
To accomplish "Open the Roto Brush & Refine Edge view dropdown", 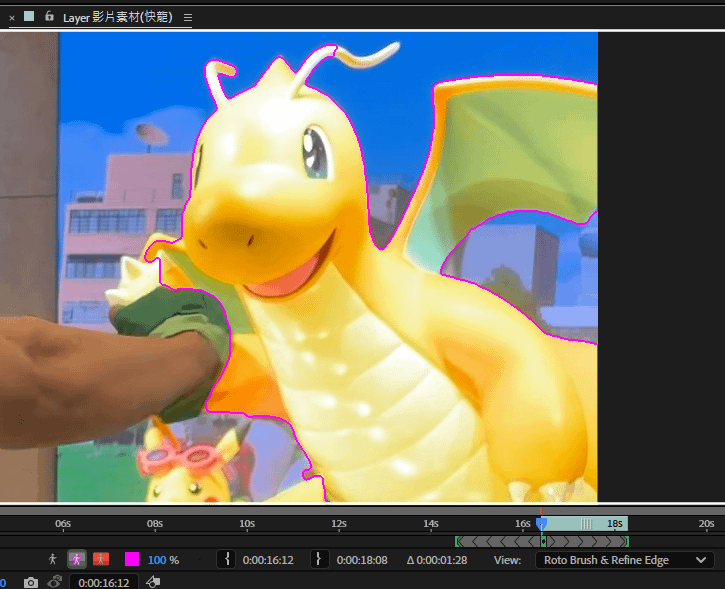I will pos(624,560).
